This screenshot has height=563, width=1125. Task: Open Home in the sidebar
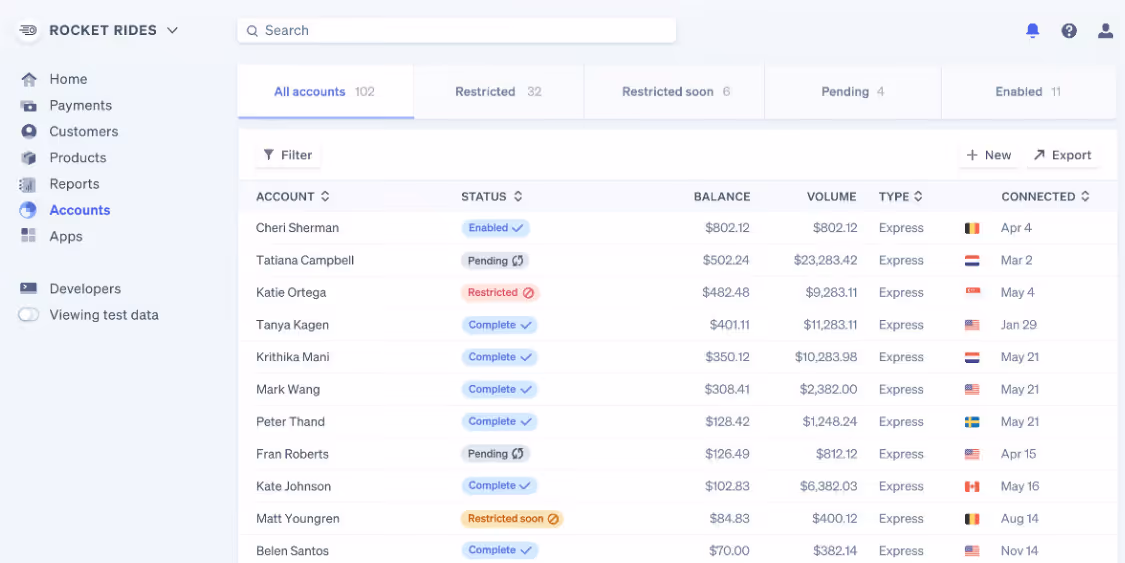click(68, 79)
